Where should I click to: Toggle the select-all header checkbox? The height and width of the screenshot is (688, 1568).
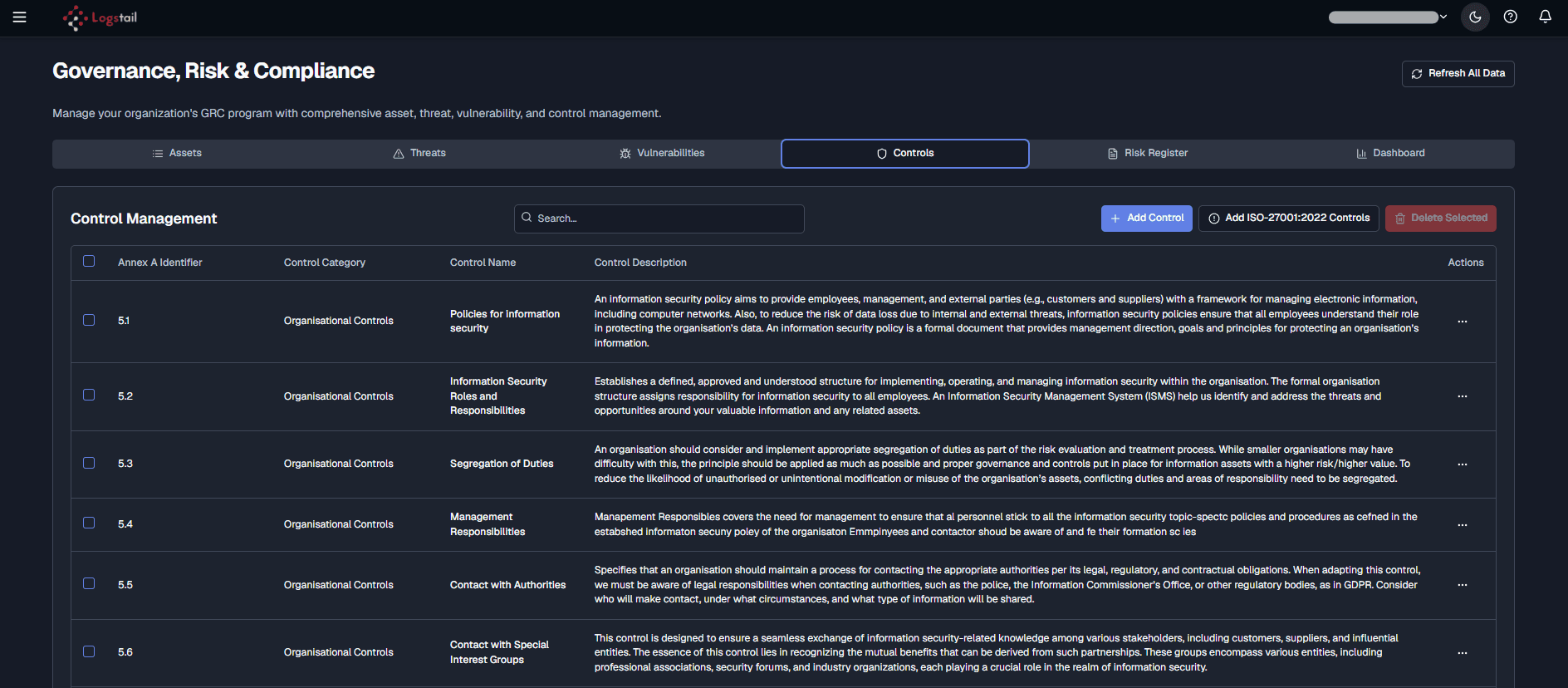pos(89,261)
